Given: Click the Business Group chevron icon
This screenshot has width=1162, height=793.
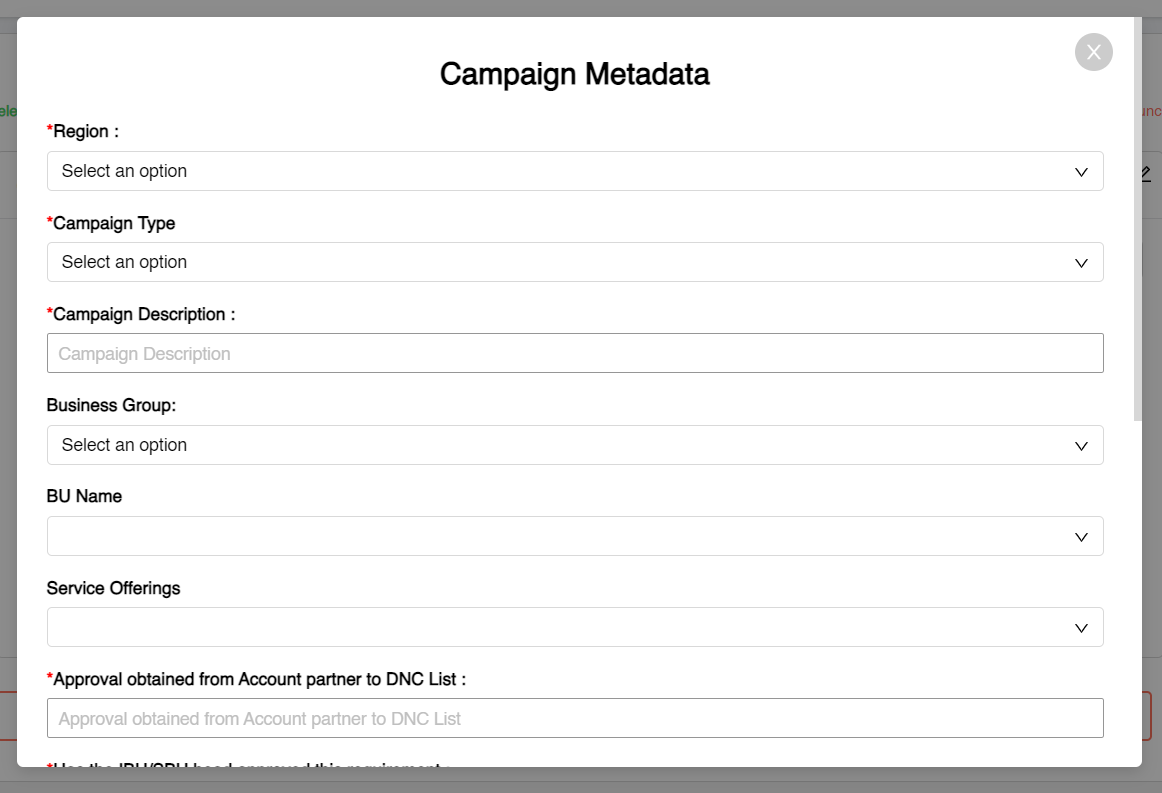Looking at the screenshot, I should pyautogui.click(x=1081, y=445).
